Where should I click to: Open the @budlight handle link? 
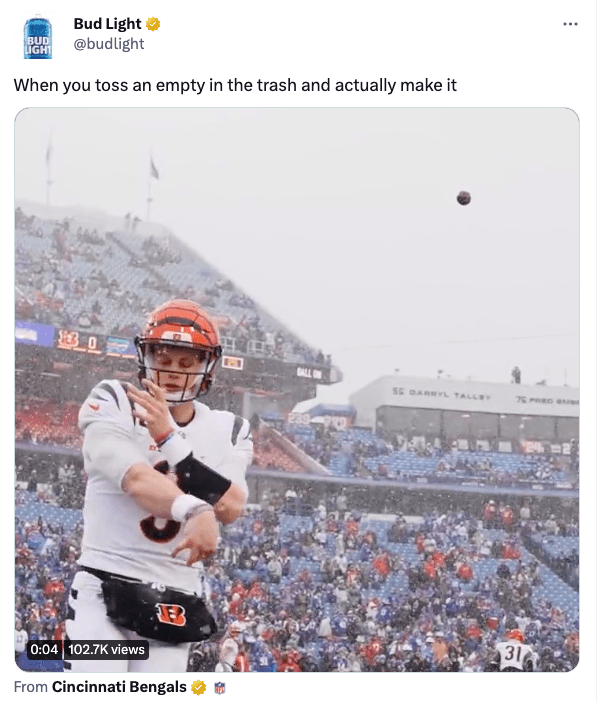(x=109, y=44)
